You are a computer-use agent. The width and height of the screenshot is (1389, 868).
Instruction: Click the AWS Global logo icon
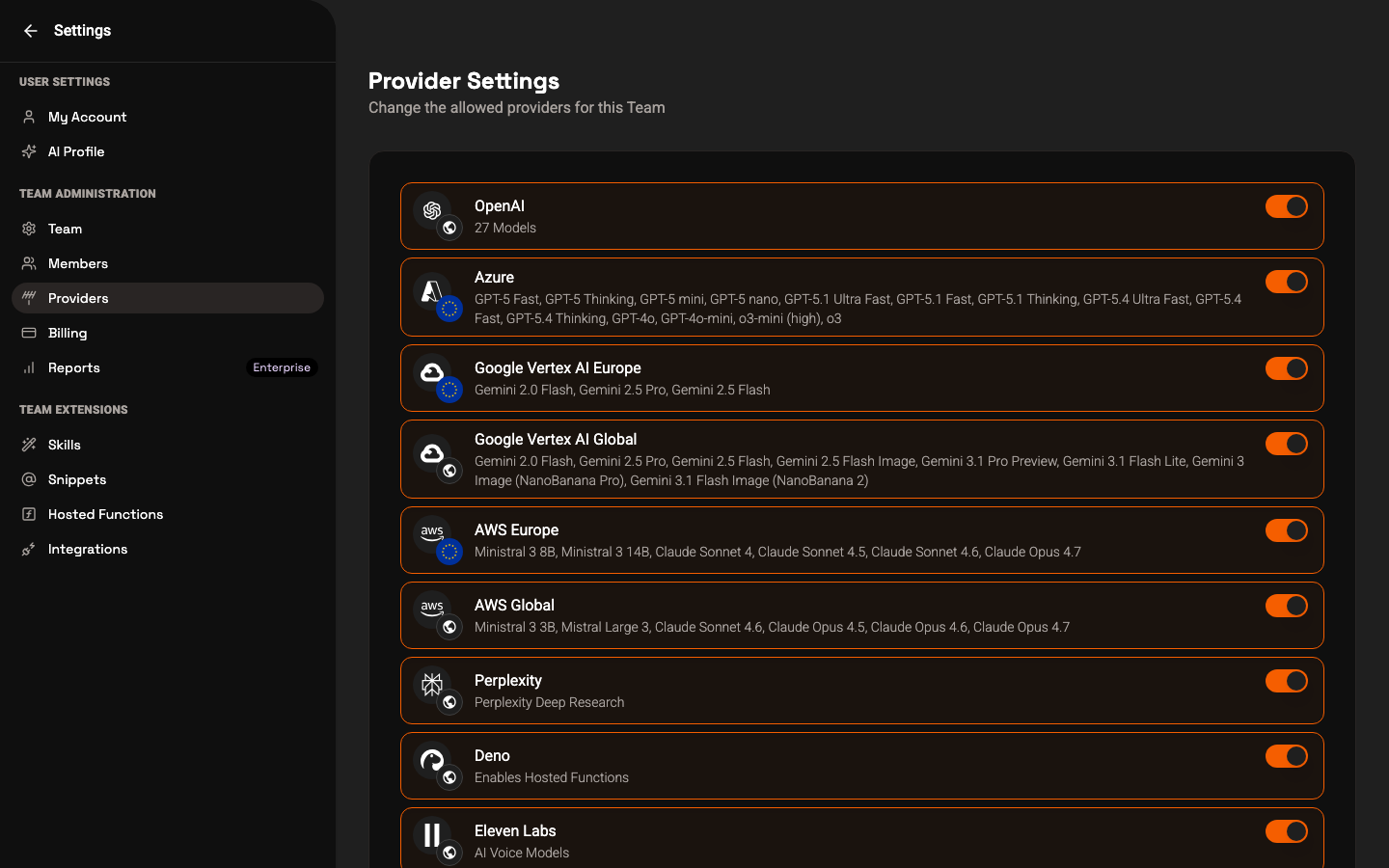(x=432, y=608)
